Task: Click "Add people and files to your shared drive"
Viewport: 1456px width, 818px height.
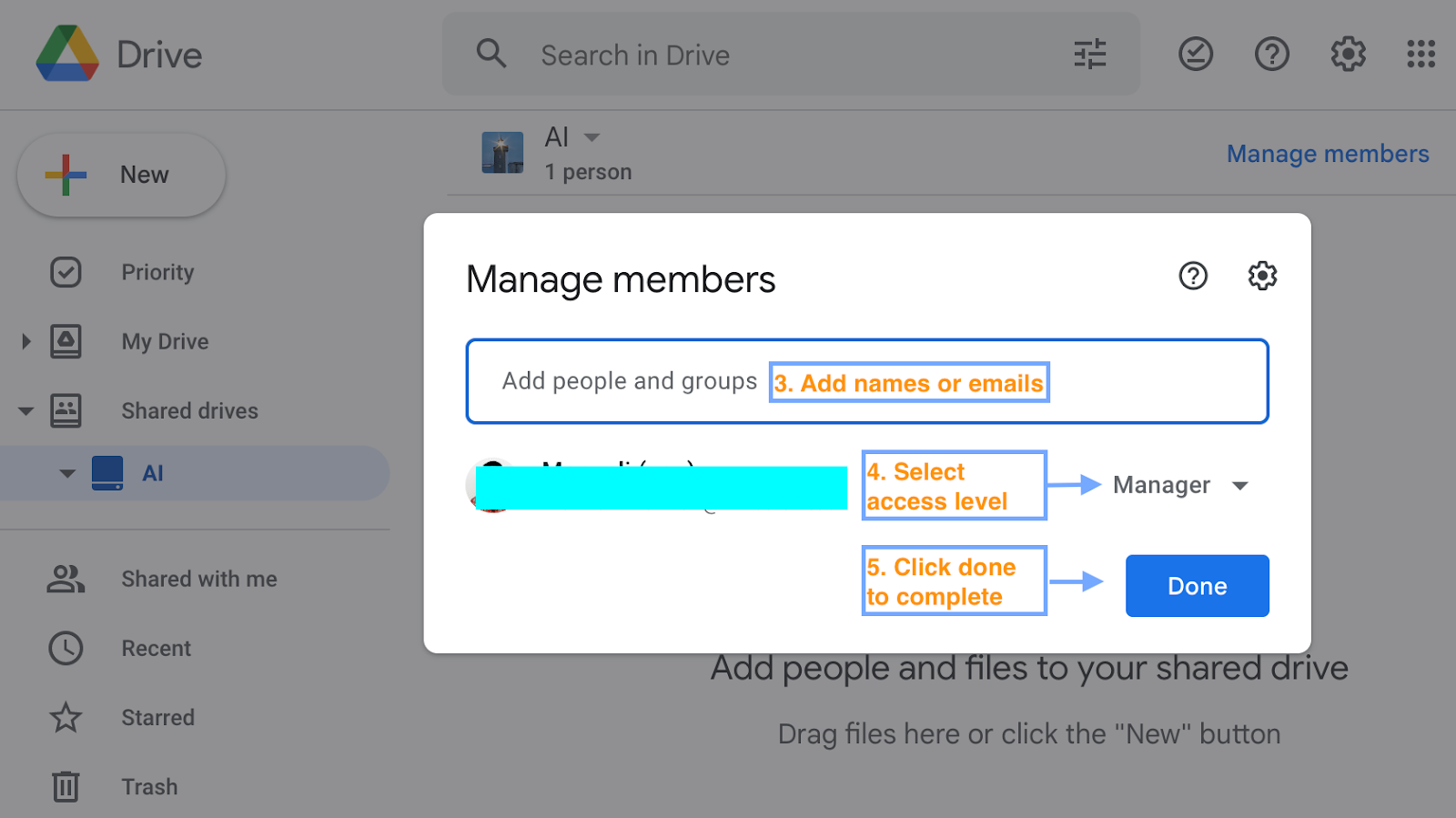Action: (x=1029, y=668)
